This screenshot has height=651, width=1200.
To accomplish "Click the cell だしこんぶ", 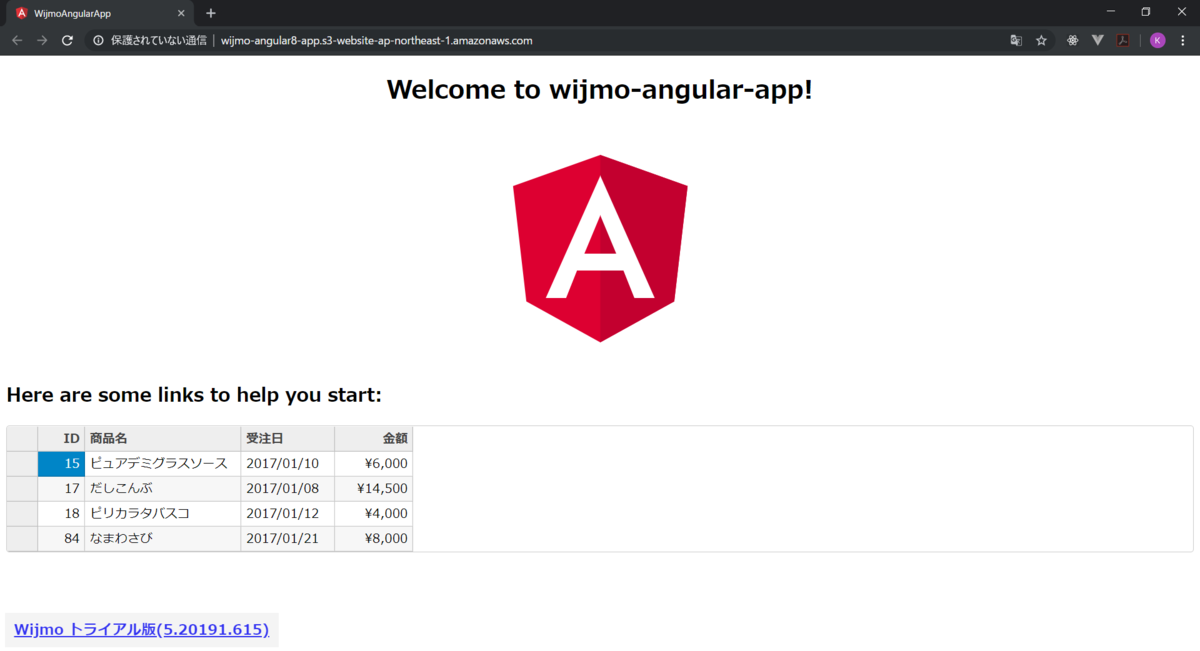I will [x=163, y=488].
